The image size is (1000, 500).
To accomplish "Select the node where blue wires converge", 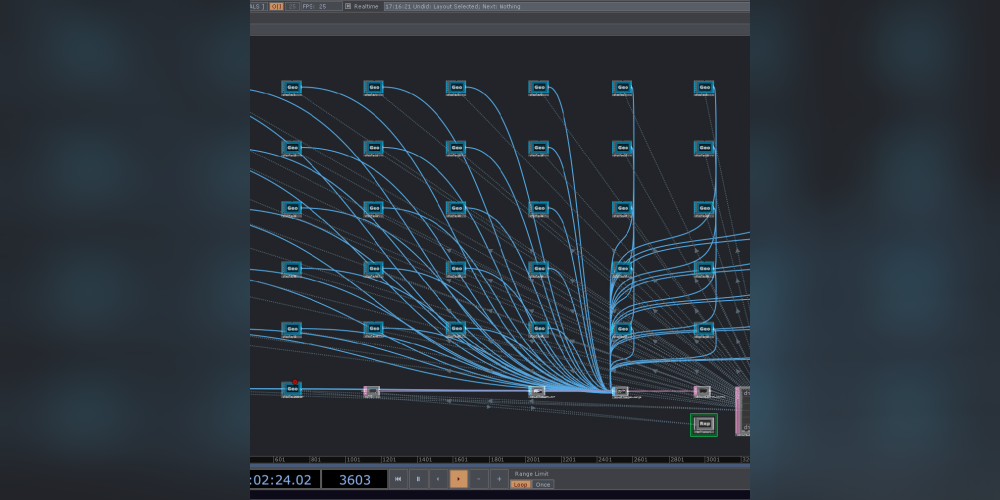I will pos(620,392).
